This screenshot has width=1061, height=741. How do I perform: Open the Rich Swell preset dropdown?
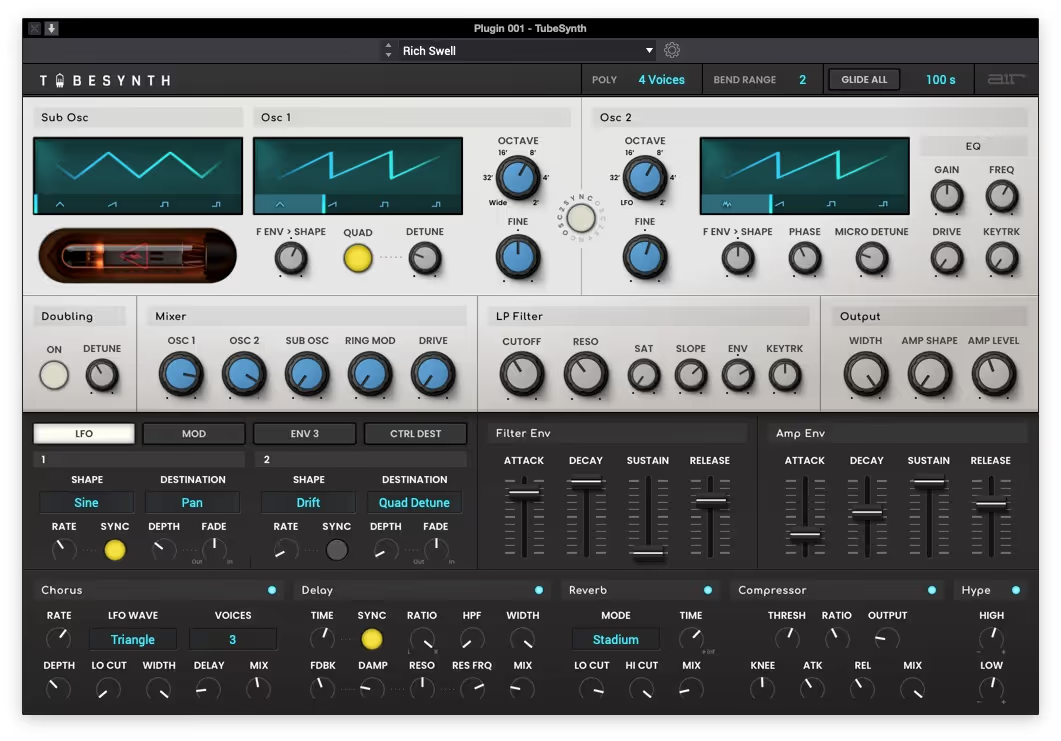click(527, 51)
